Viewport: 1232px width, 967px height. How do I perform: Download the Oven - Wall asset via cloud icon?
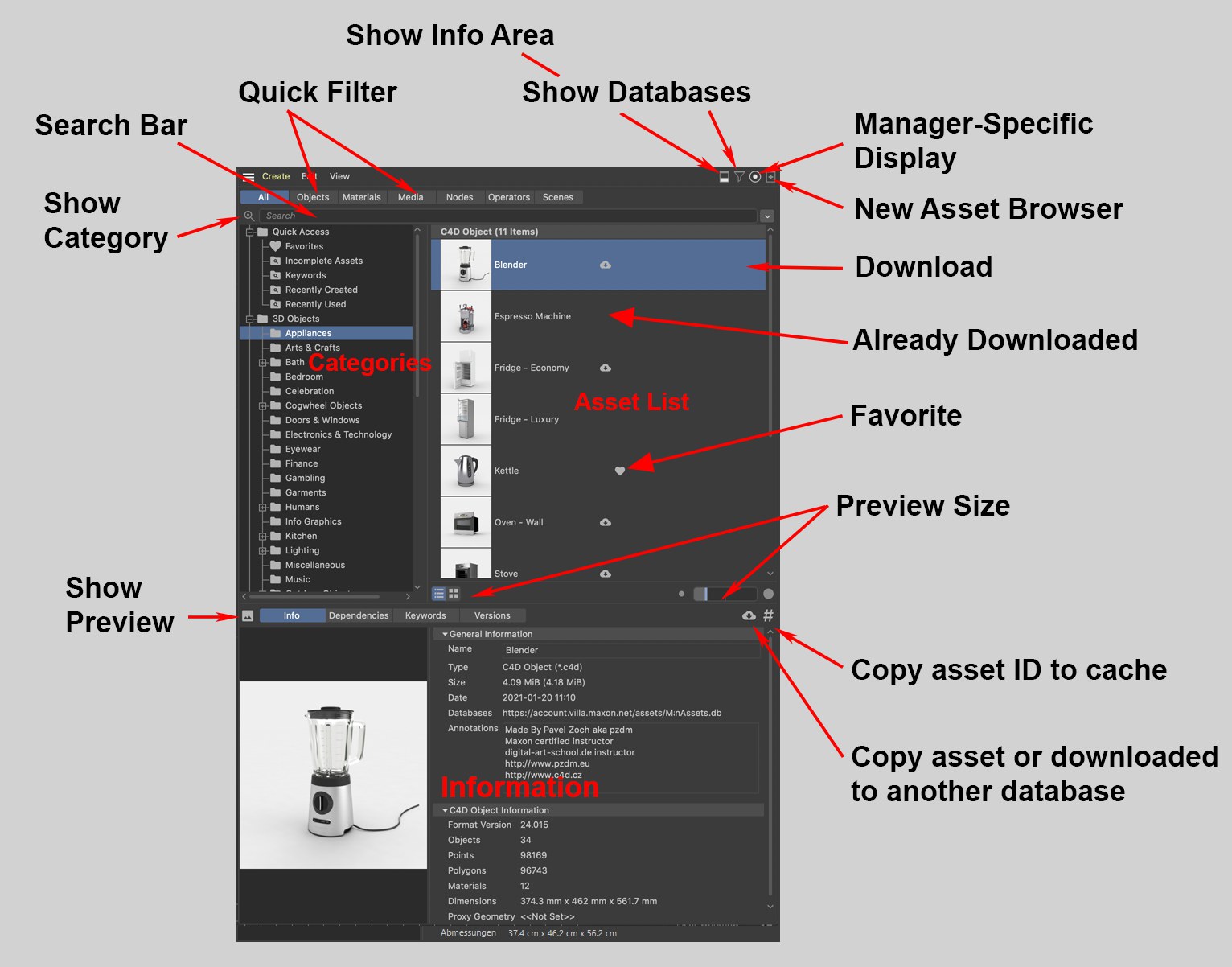point(606,522)
